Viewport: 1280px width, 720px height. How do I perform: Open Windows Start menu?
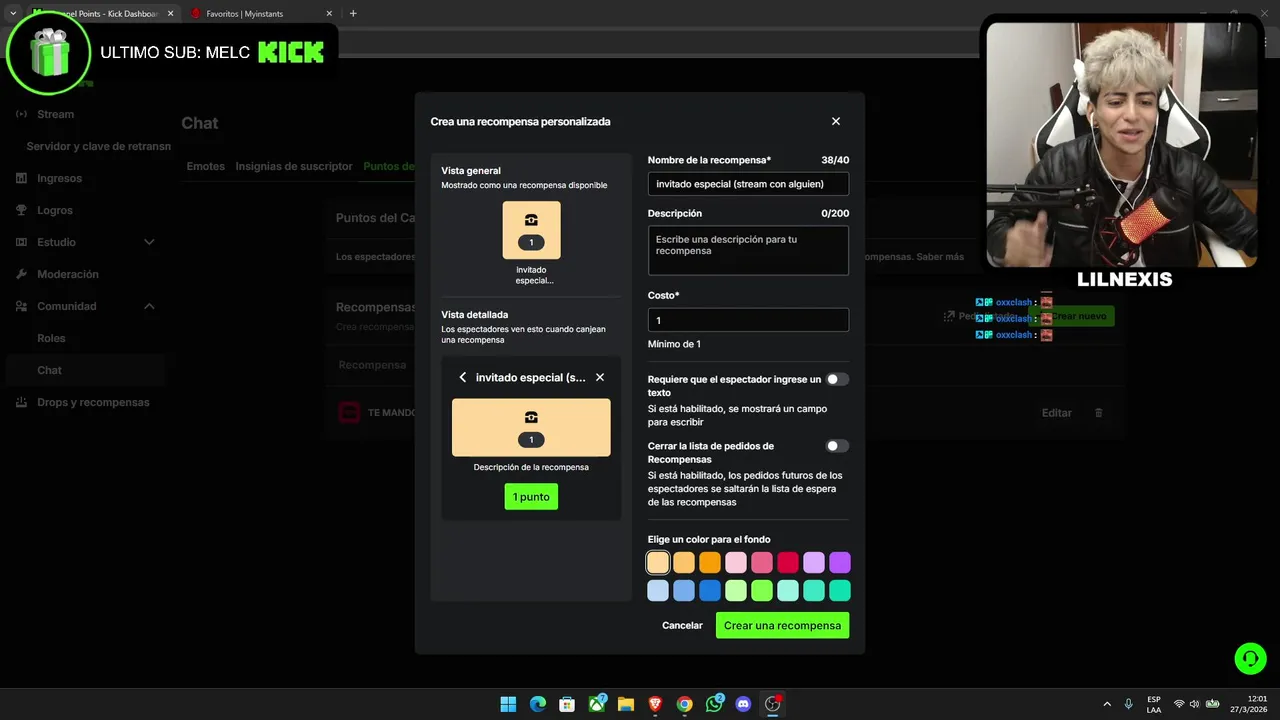click(x=508, y=704)
